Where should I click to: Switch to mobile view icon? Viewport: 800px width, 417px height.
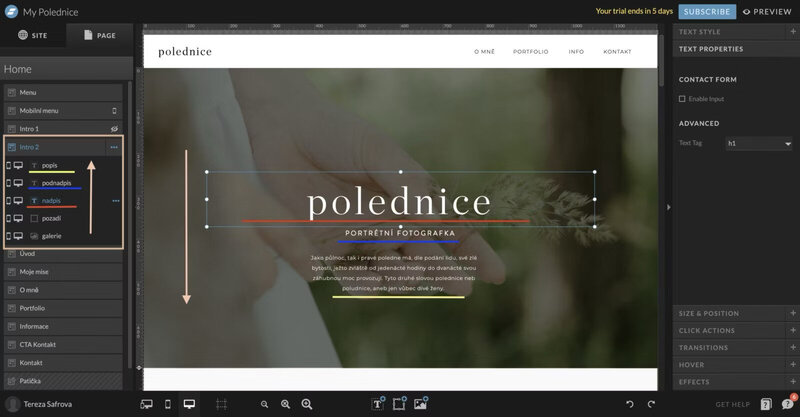pos(168,404)
